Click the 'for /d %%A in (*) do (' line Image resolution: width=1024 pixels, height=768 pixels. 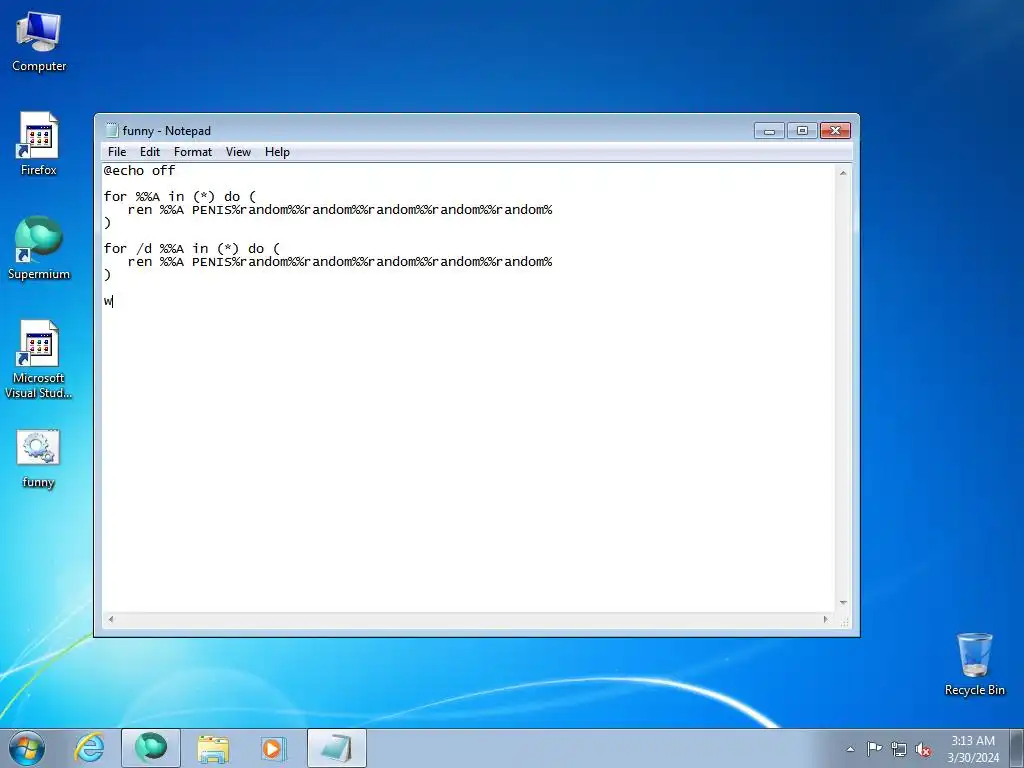coord(191,249)
